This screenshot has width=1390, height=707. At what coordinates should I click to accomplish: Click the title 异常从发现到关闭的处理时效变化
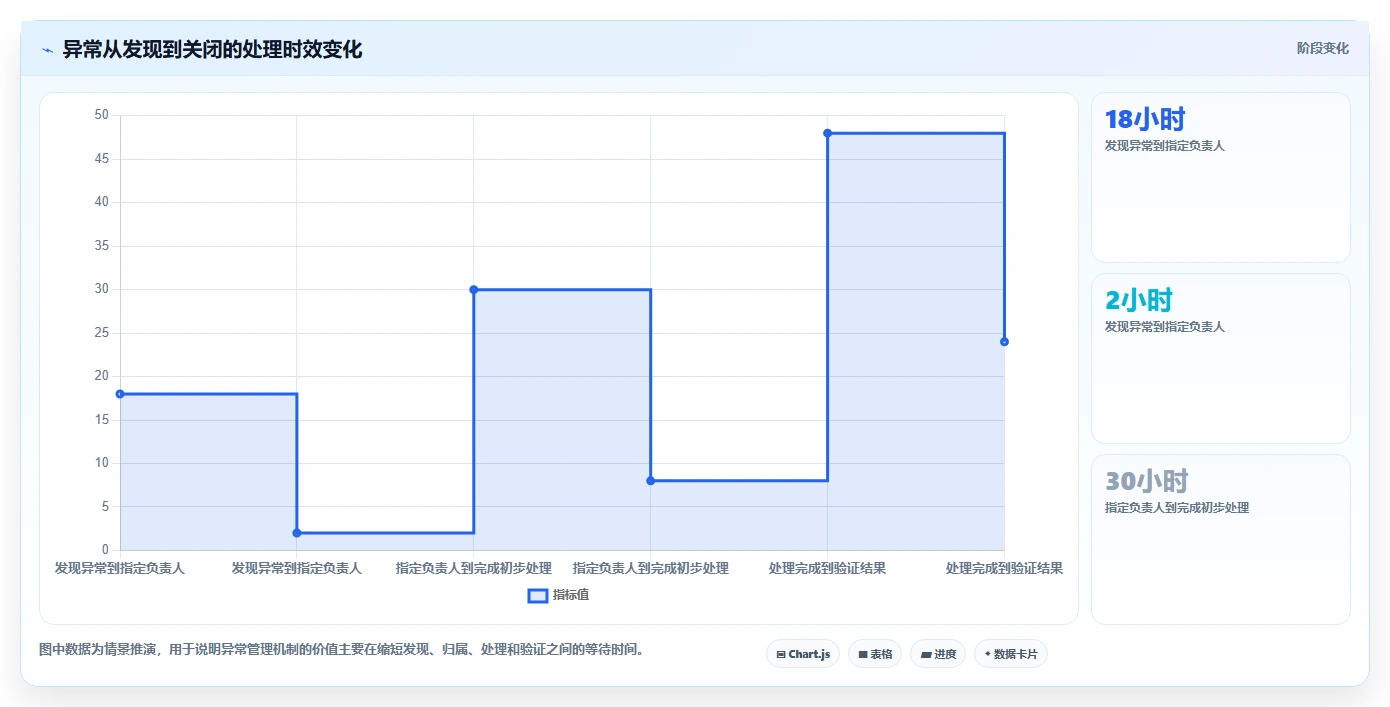[x=212, y=49]
